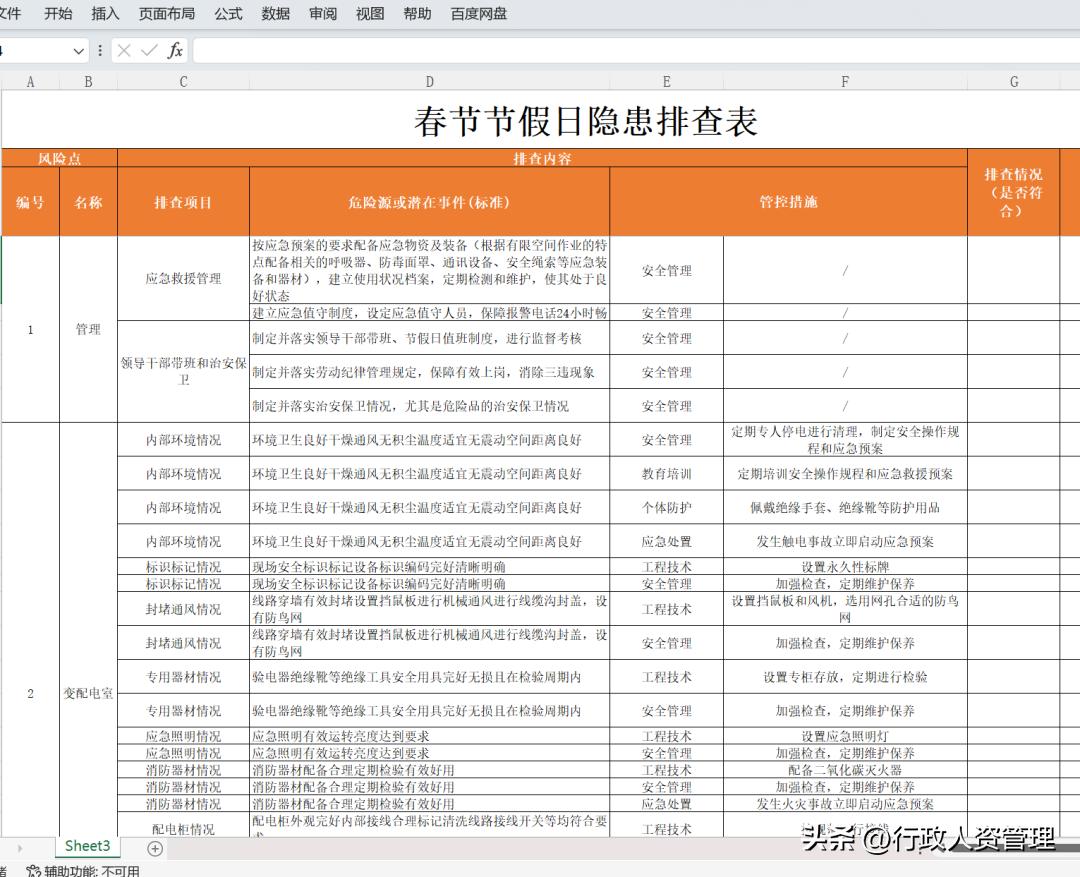The width and height of the screenshot is (1080, 877).
Task: Click the confirm checkmark in formula bar
Action: pyautogui.click(x=149, y=50)
